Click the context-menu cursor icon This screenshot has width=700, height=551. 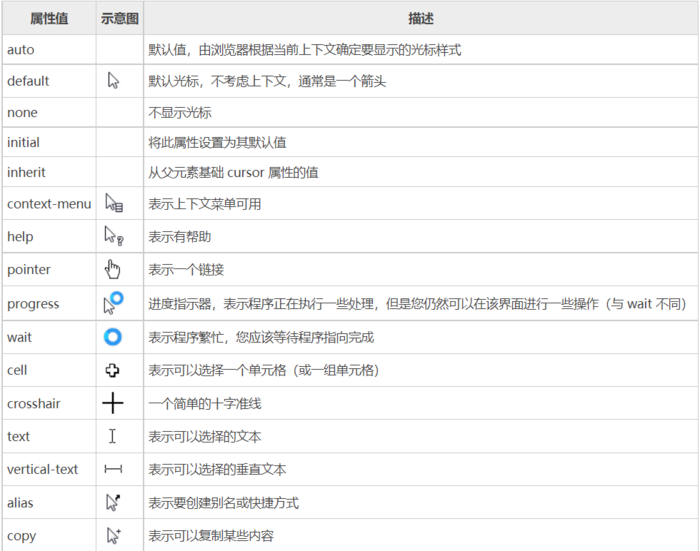[114, 203]
